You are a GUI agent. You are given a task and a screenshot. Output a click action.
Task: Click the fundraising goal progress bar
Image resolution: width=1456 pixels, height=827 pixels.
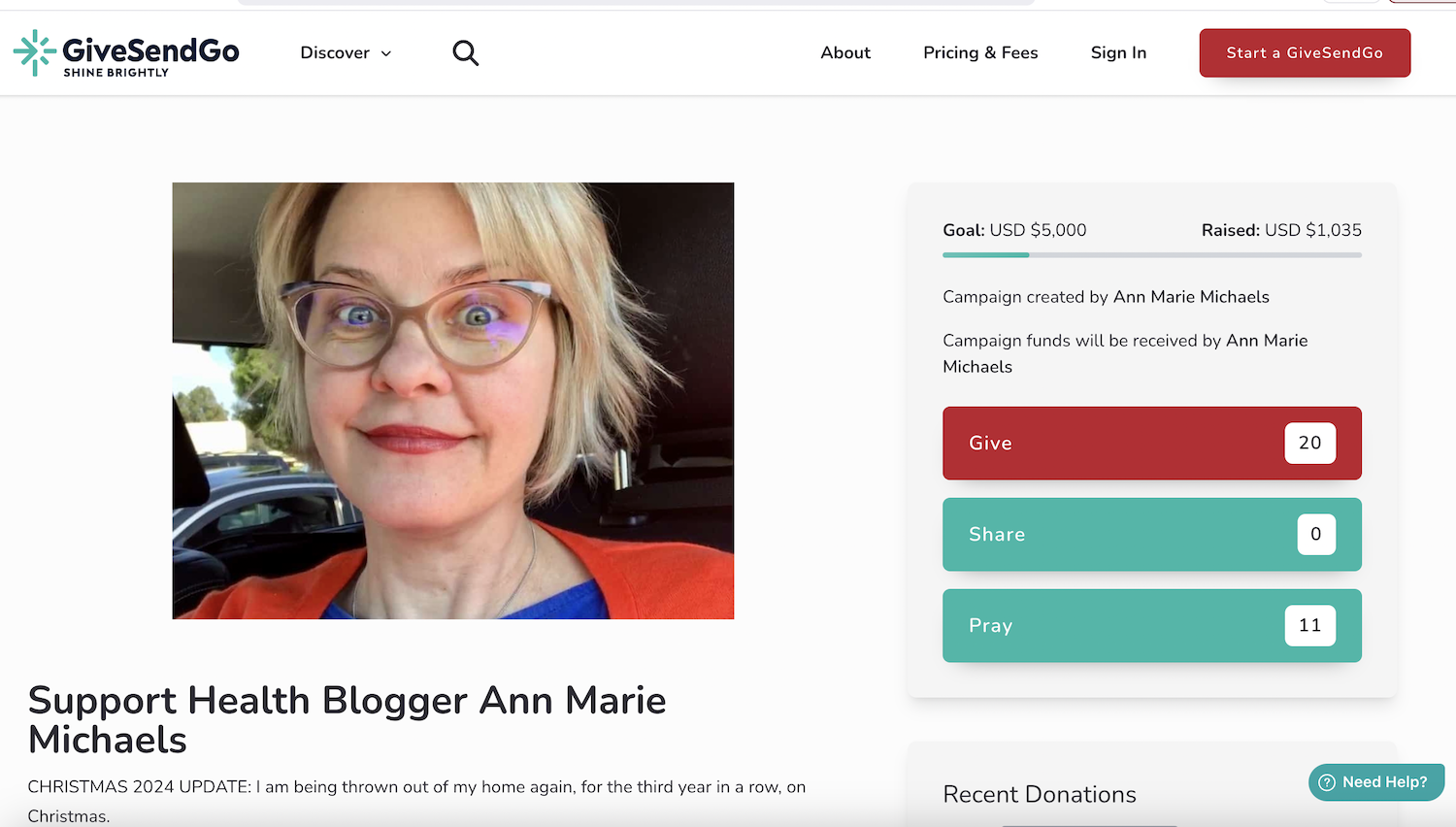1152,255
